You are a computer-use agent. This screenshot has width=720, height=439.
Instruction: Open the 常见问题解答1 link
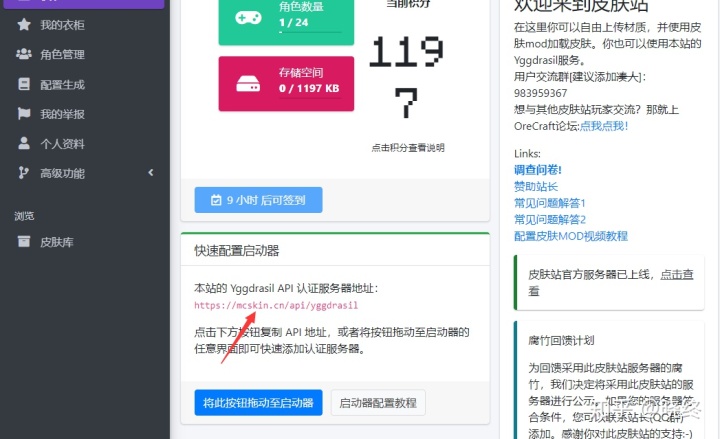(x=550, y=203)
